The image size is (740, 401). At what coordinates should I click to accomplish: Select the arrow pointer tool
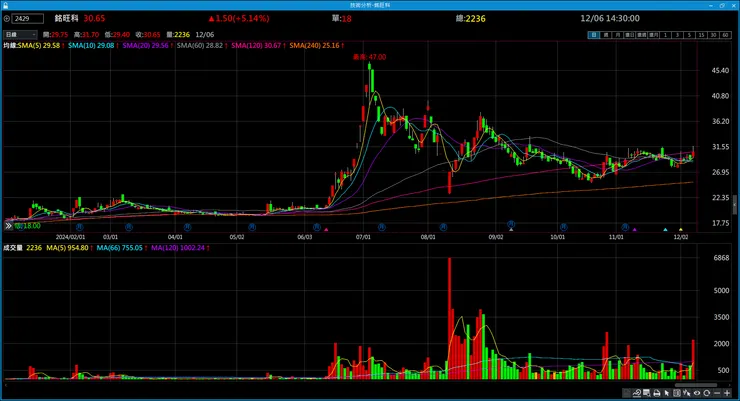coord(667,393)
